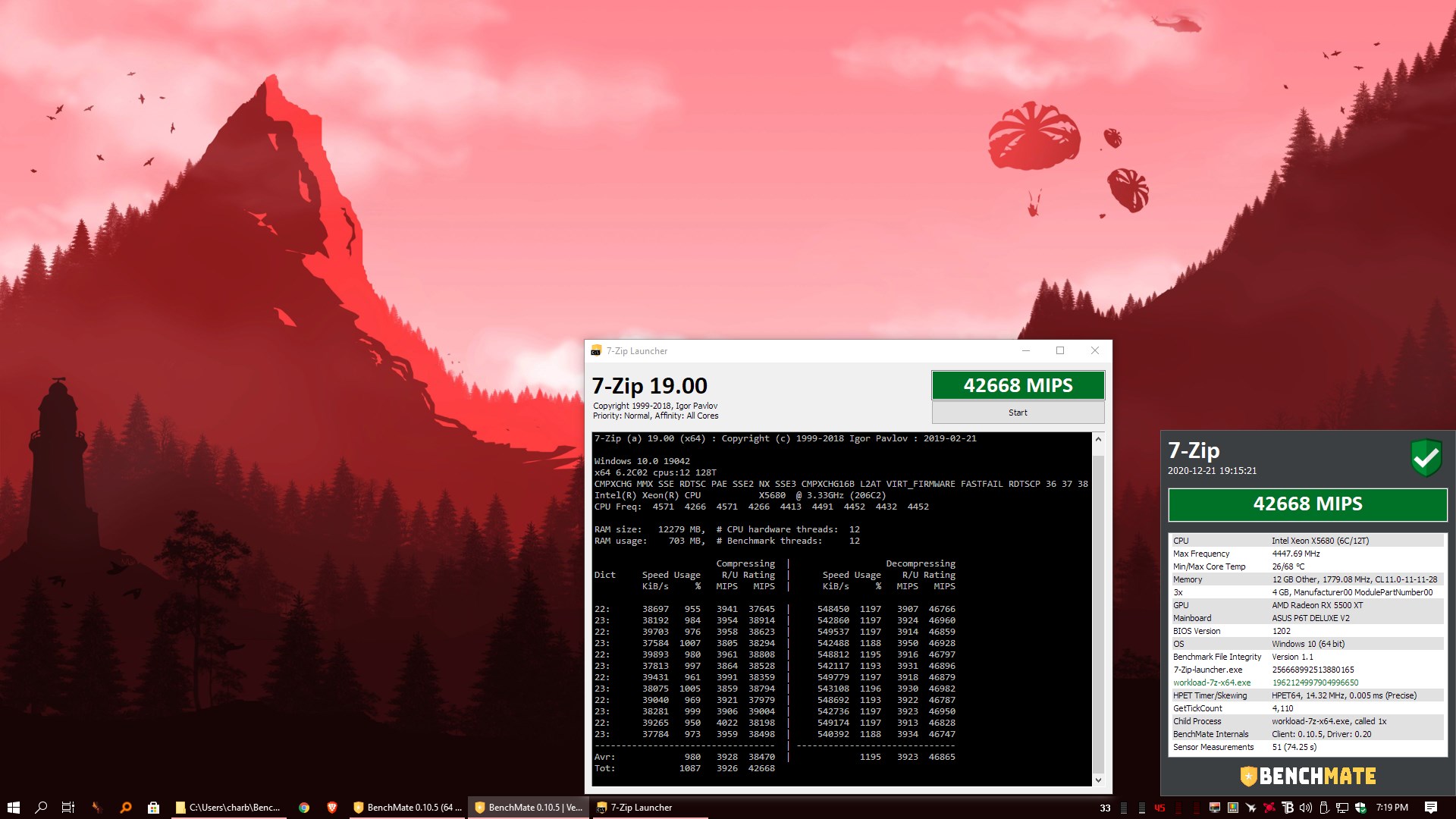
Task: Click the BenchMate logo
Action: 1307,776
